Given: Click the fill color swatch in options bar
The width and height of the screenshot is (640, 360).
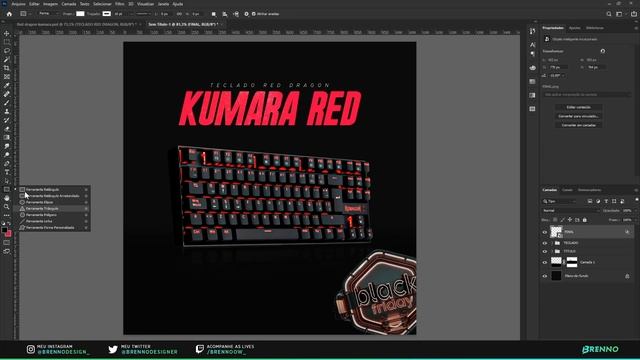Looking at the screenshot, I should pos(80,14).
